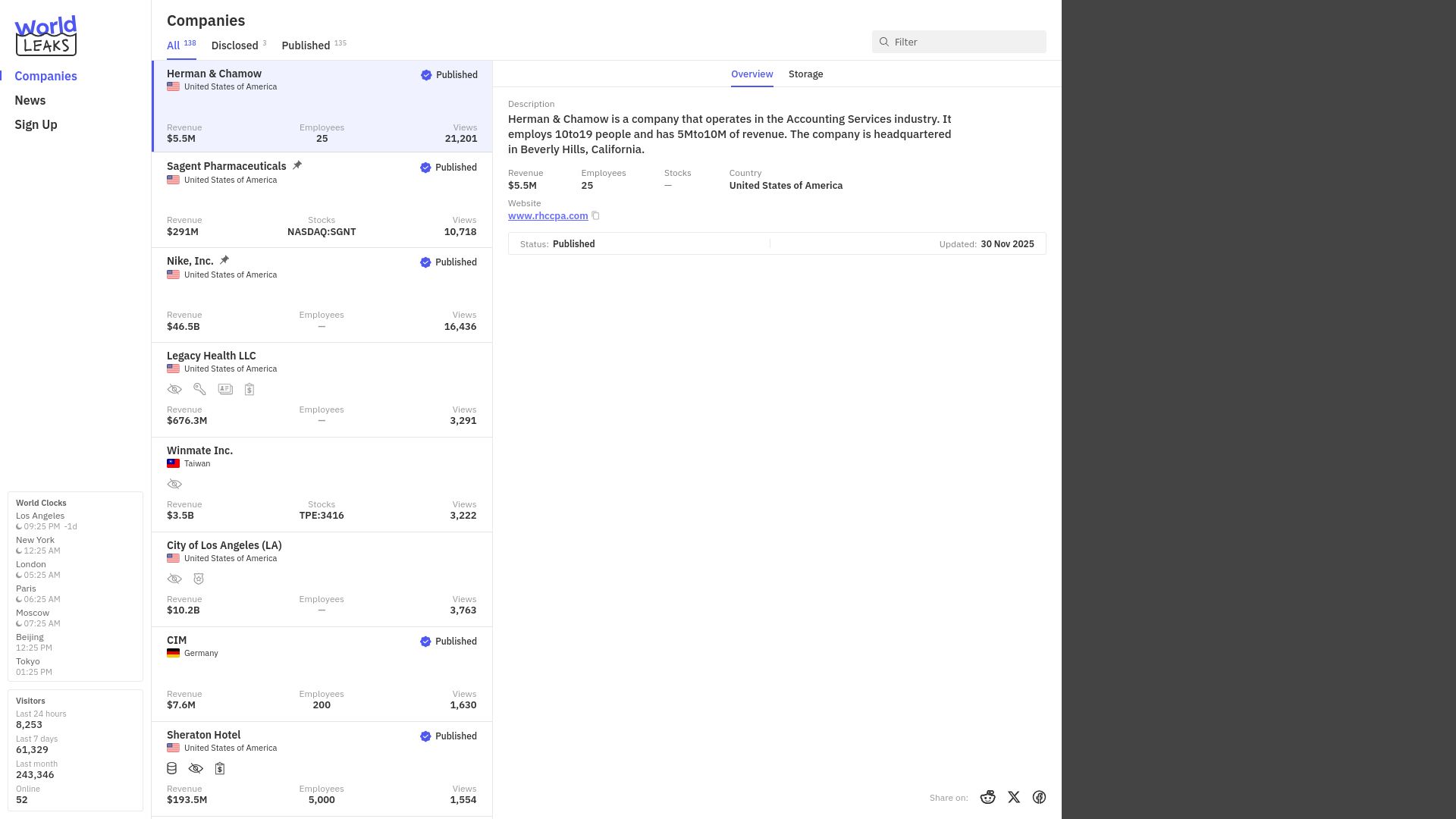Click the Taiwan flag under Winmate Inc.
1456x819 pixels.
[x=174, y=463]
